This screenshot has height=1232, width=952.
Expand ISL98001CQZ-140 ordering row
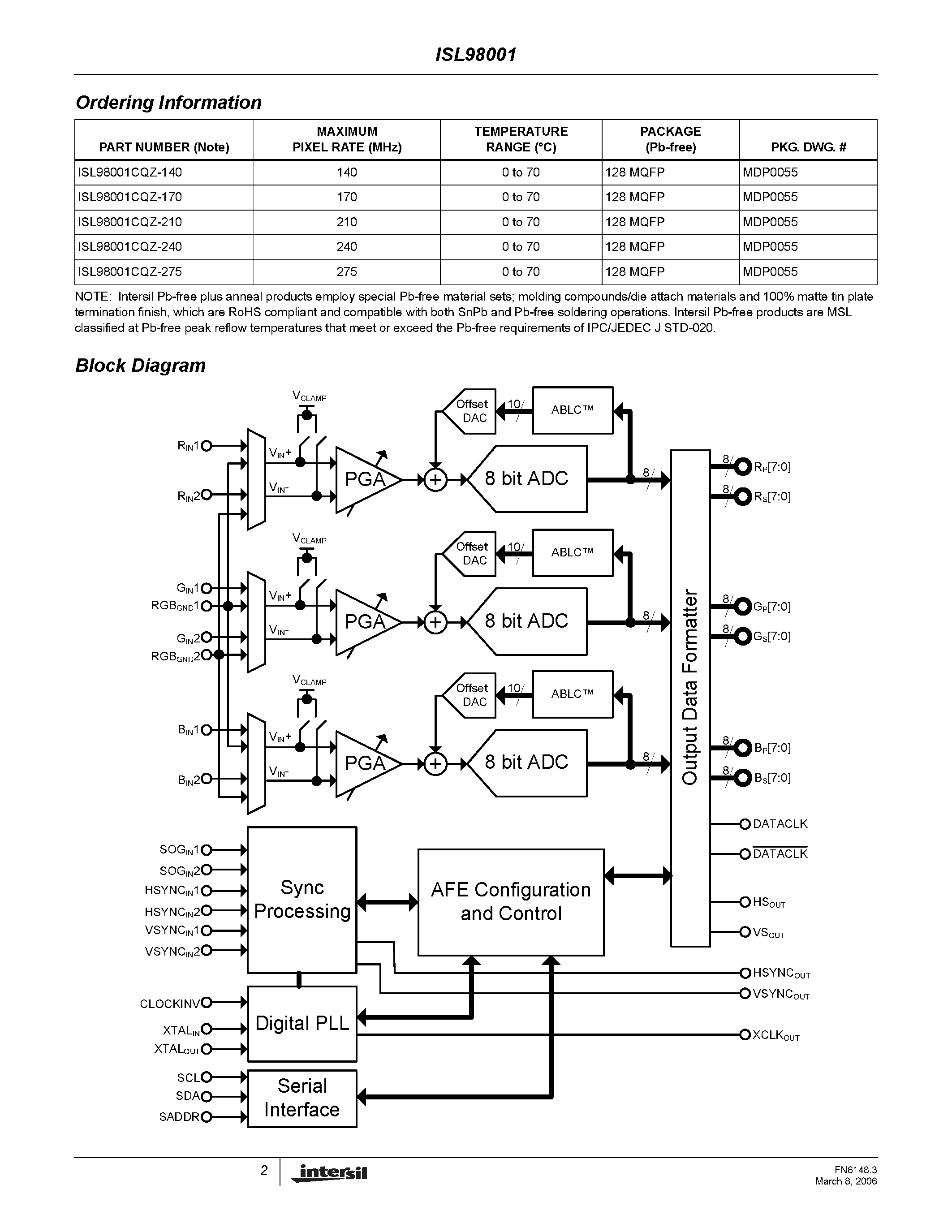click(475, 167)
